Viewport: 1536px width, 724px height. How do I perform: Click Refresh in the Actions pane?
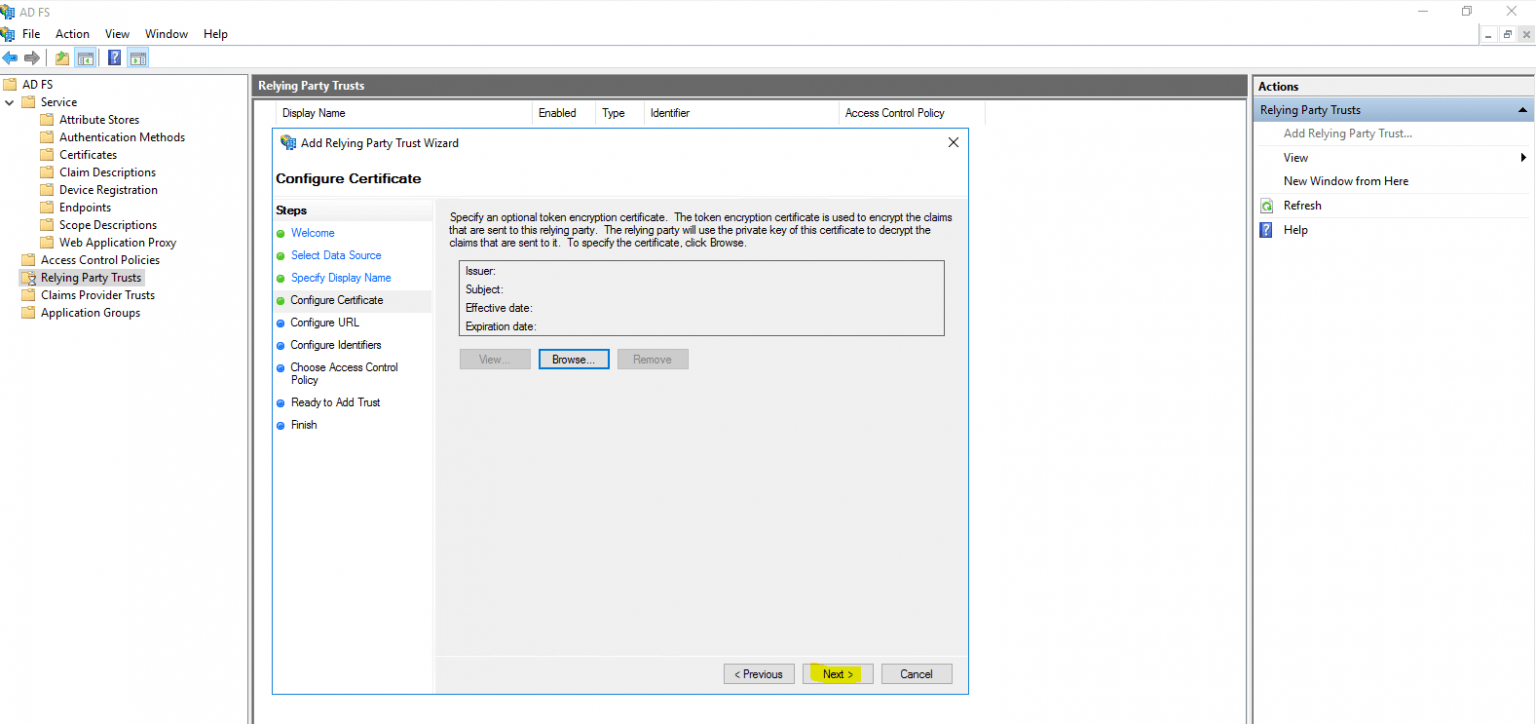click(x=1300, y=205)
